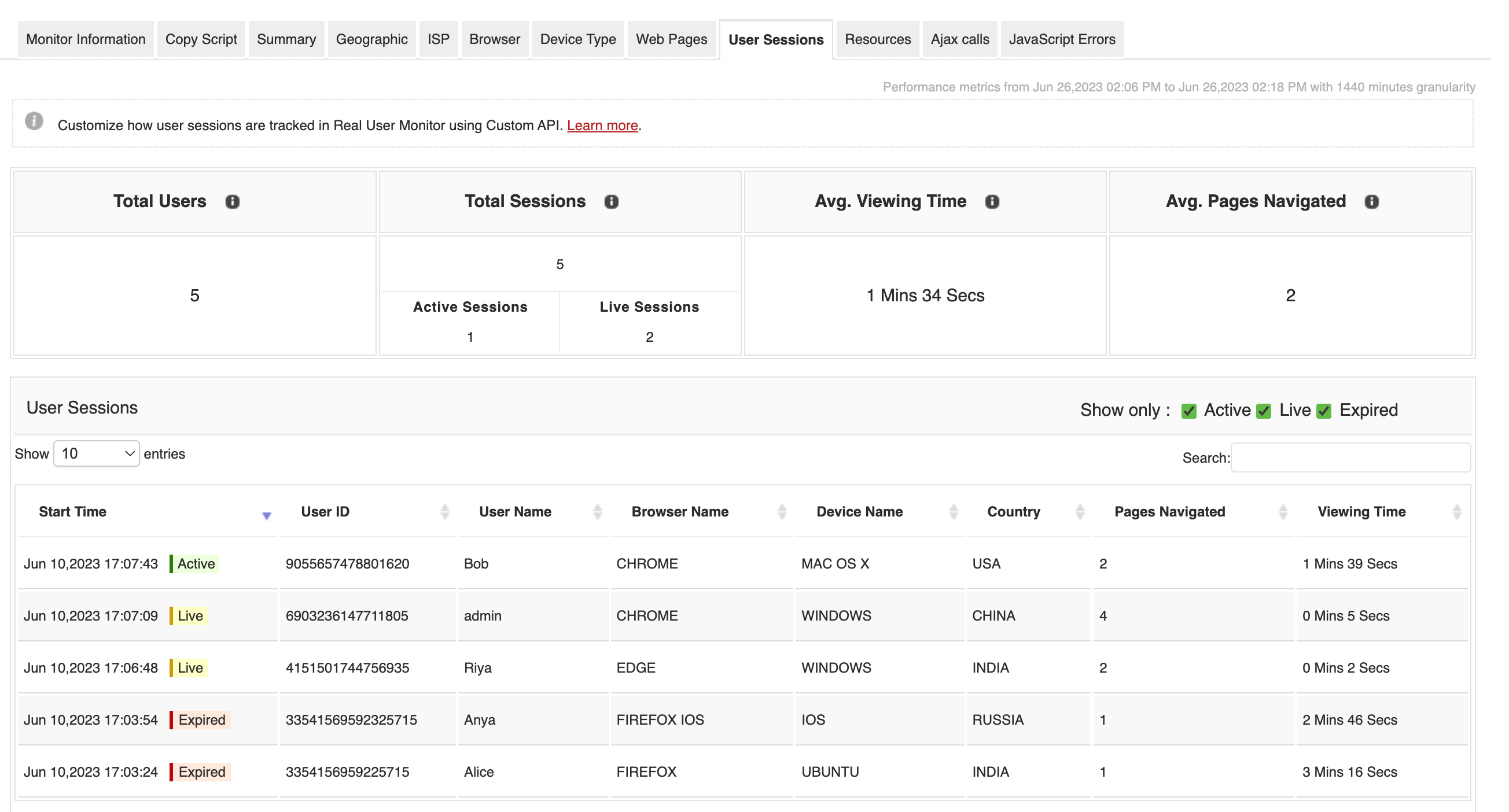
Task: Open the Learn more link
Action: click(602, 126)
